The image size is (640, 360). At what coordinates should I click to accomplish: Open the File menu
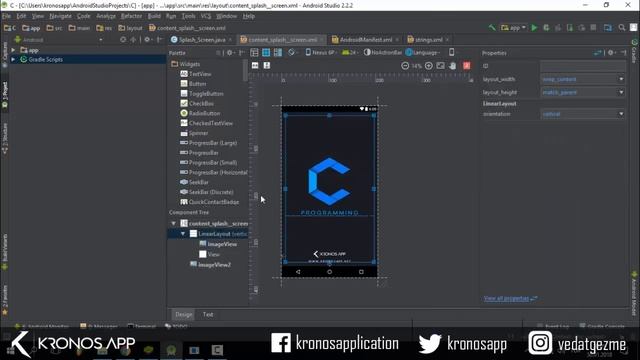click(7, 16)
